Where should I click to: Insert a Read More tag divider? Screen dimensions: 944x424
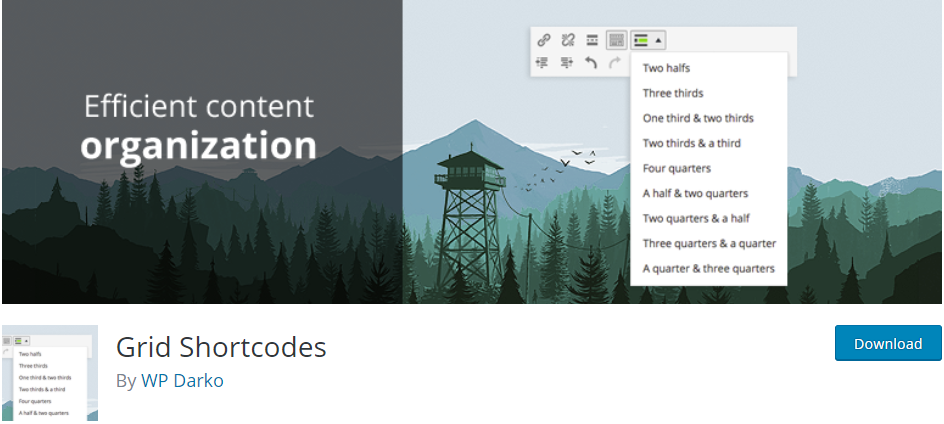tap(592, 40)
